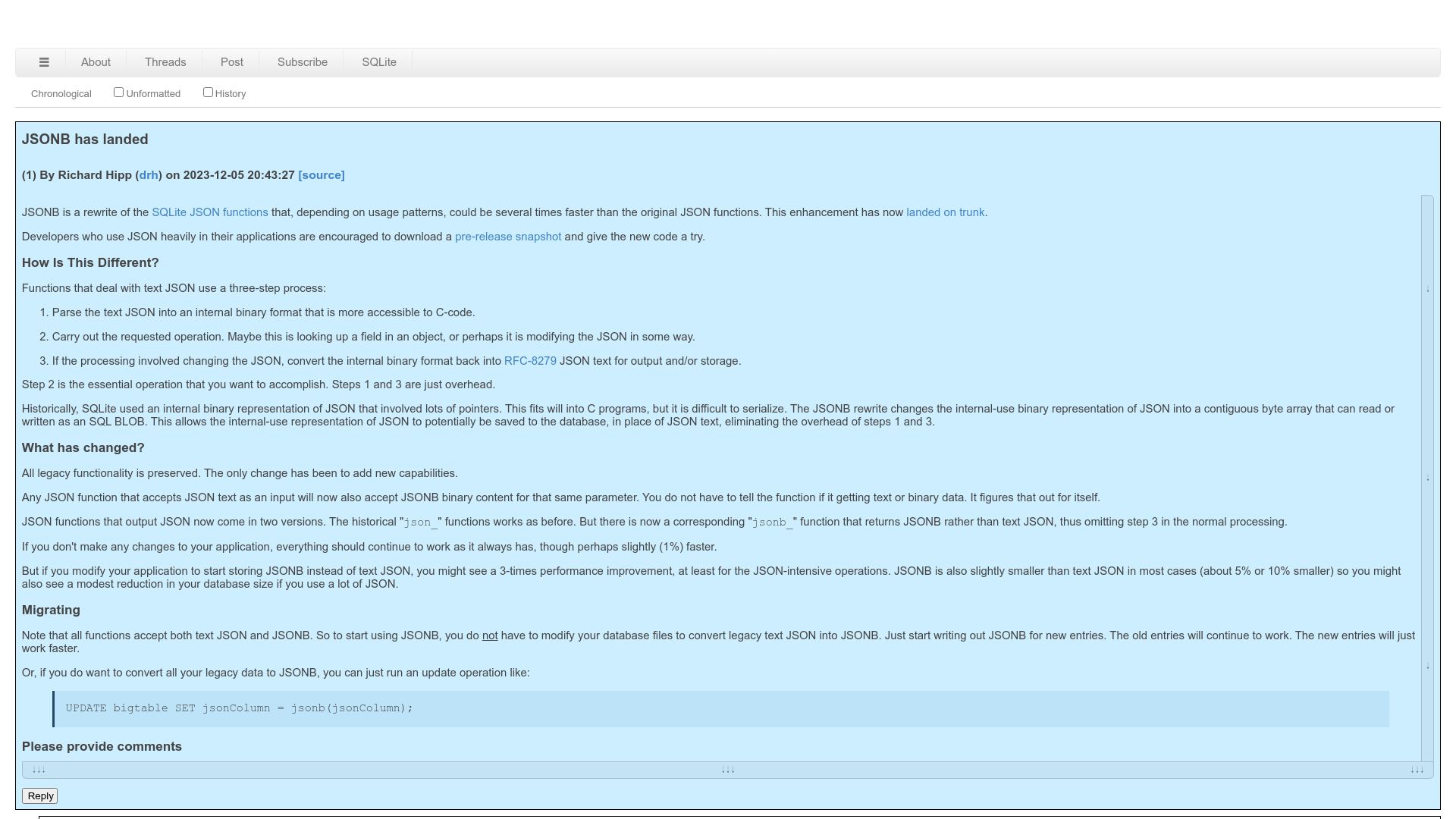Open the landed on trunk link

click(945, 213)
